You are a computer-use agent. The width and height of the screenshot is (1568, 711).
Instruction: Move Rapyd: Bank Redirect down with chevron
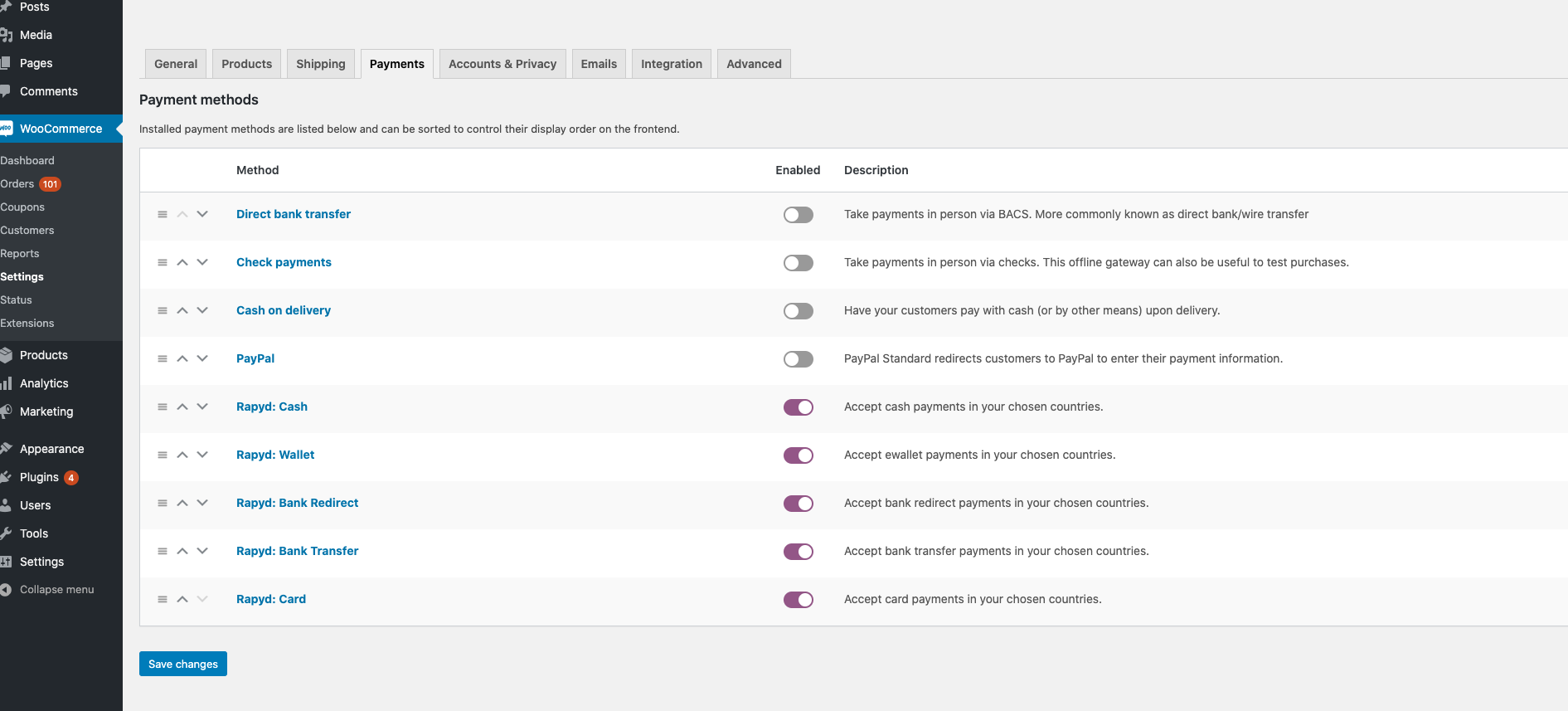[202, 503]
